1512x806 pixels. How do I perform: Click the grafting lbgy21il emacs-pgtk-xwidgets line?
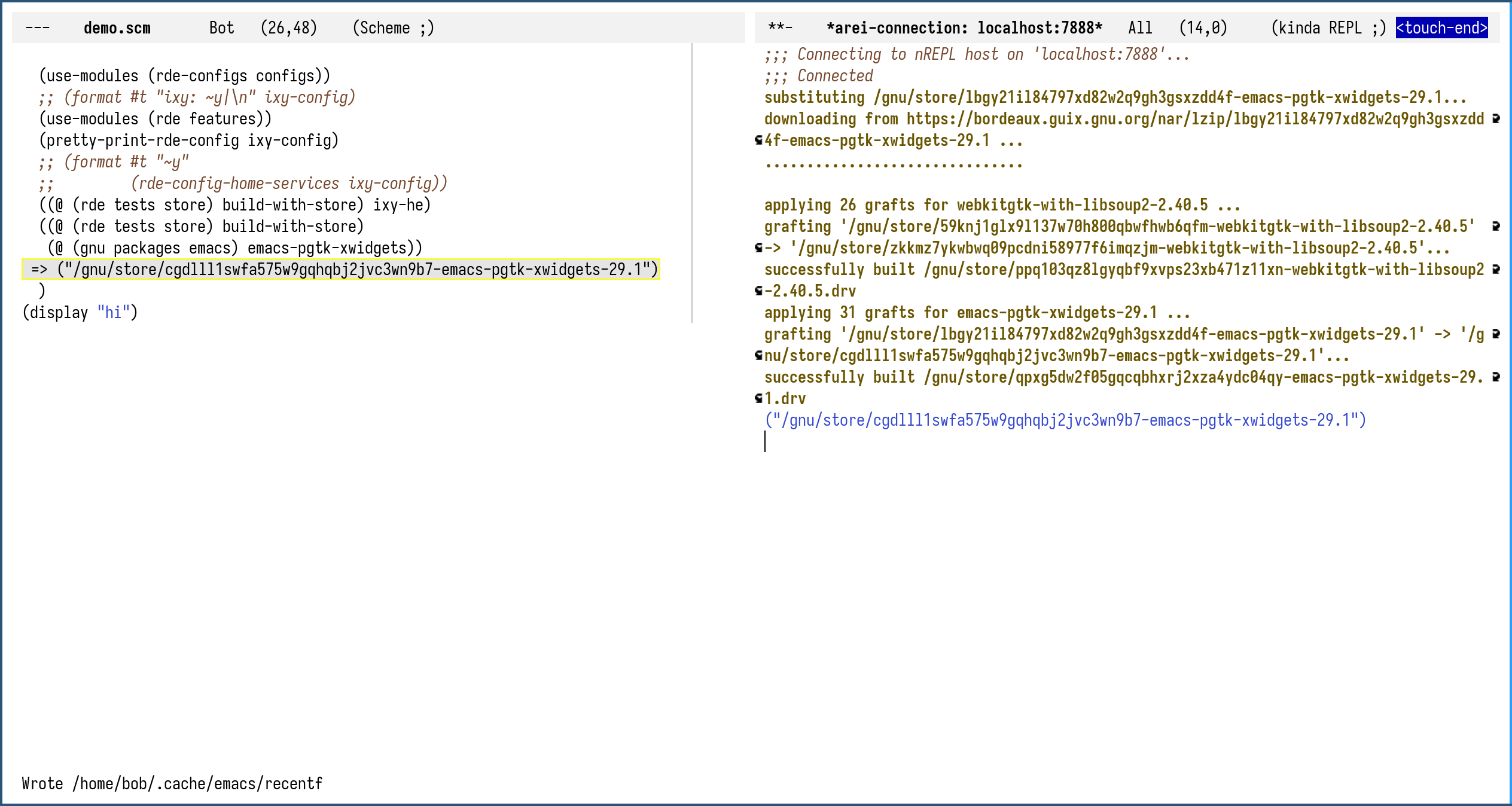coord(1124,334)
